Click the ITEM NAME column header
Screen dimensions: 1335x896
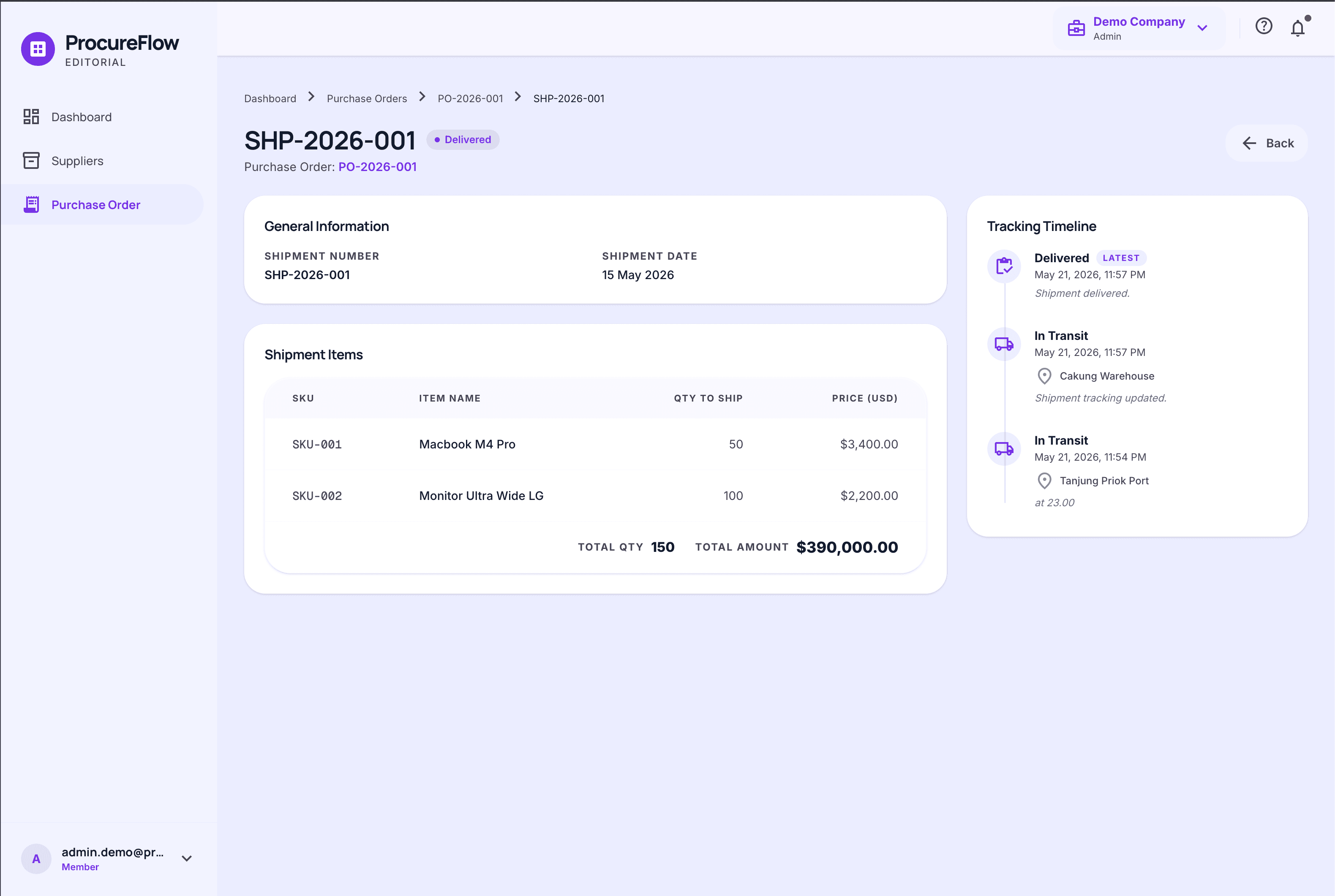point(450,398)
